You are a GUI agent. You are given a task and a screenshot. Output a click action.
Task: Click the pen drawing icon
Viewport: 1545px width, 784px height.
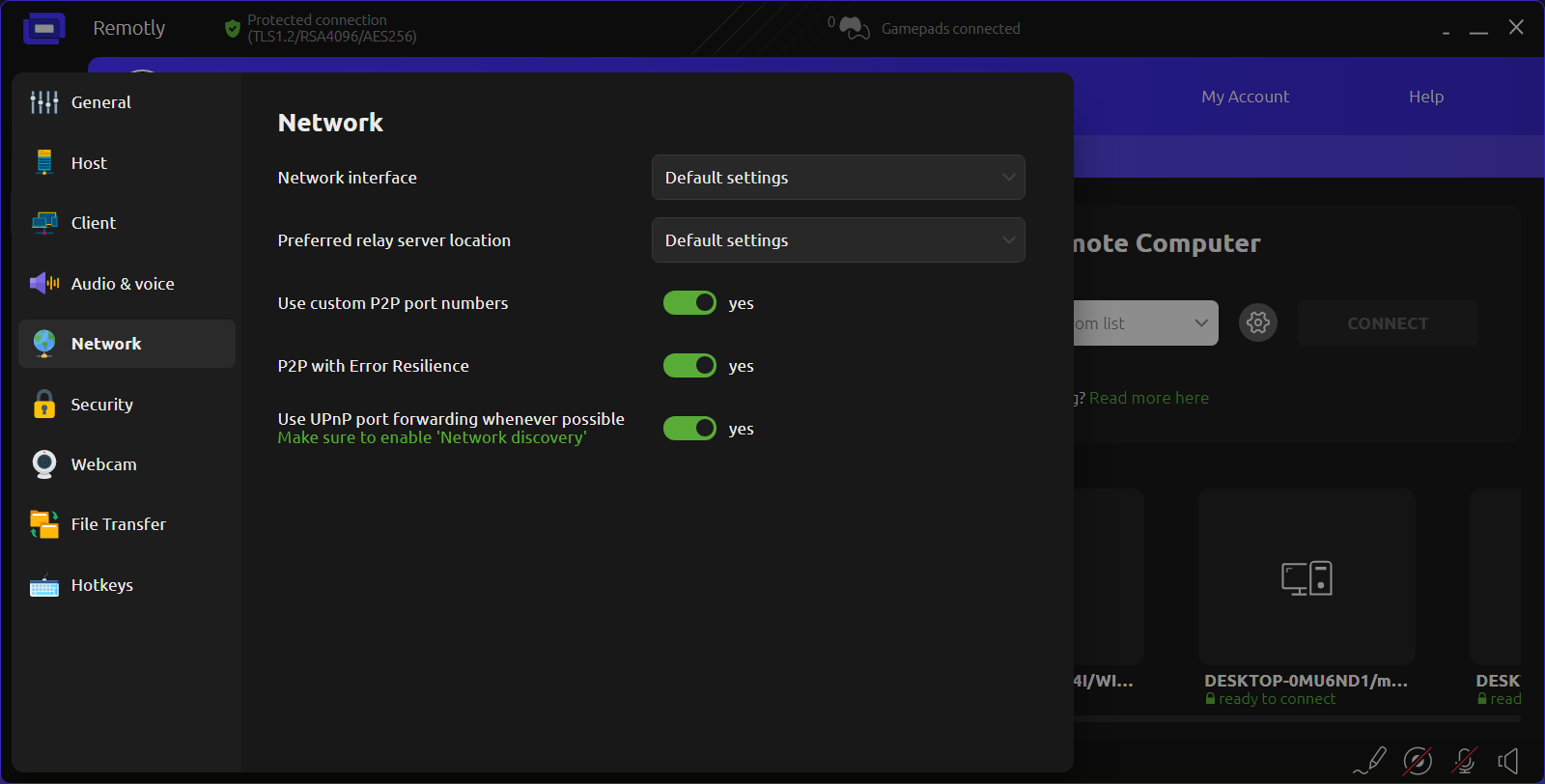click(x=1370, y=761)
